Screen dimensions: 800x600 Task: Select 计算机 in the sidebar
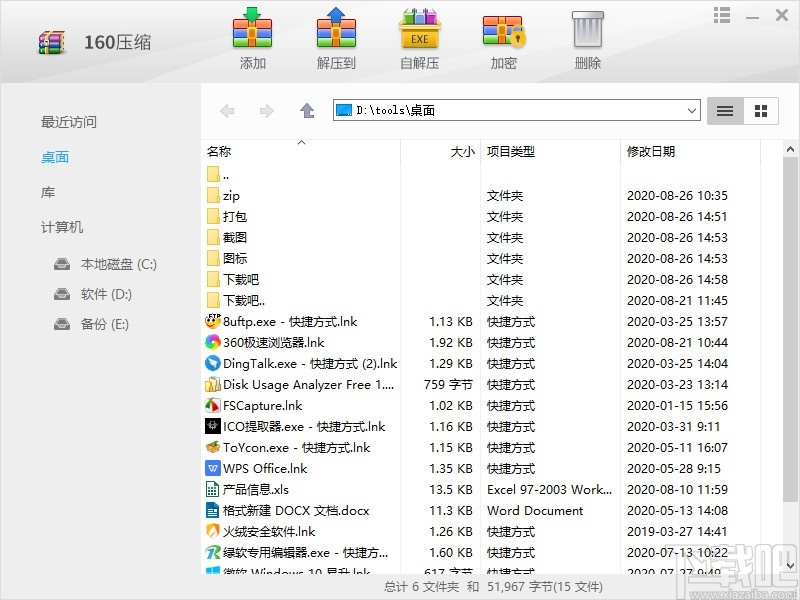point(61,227)
